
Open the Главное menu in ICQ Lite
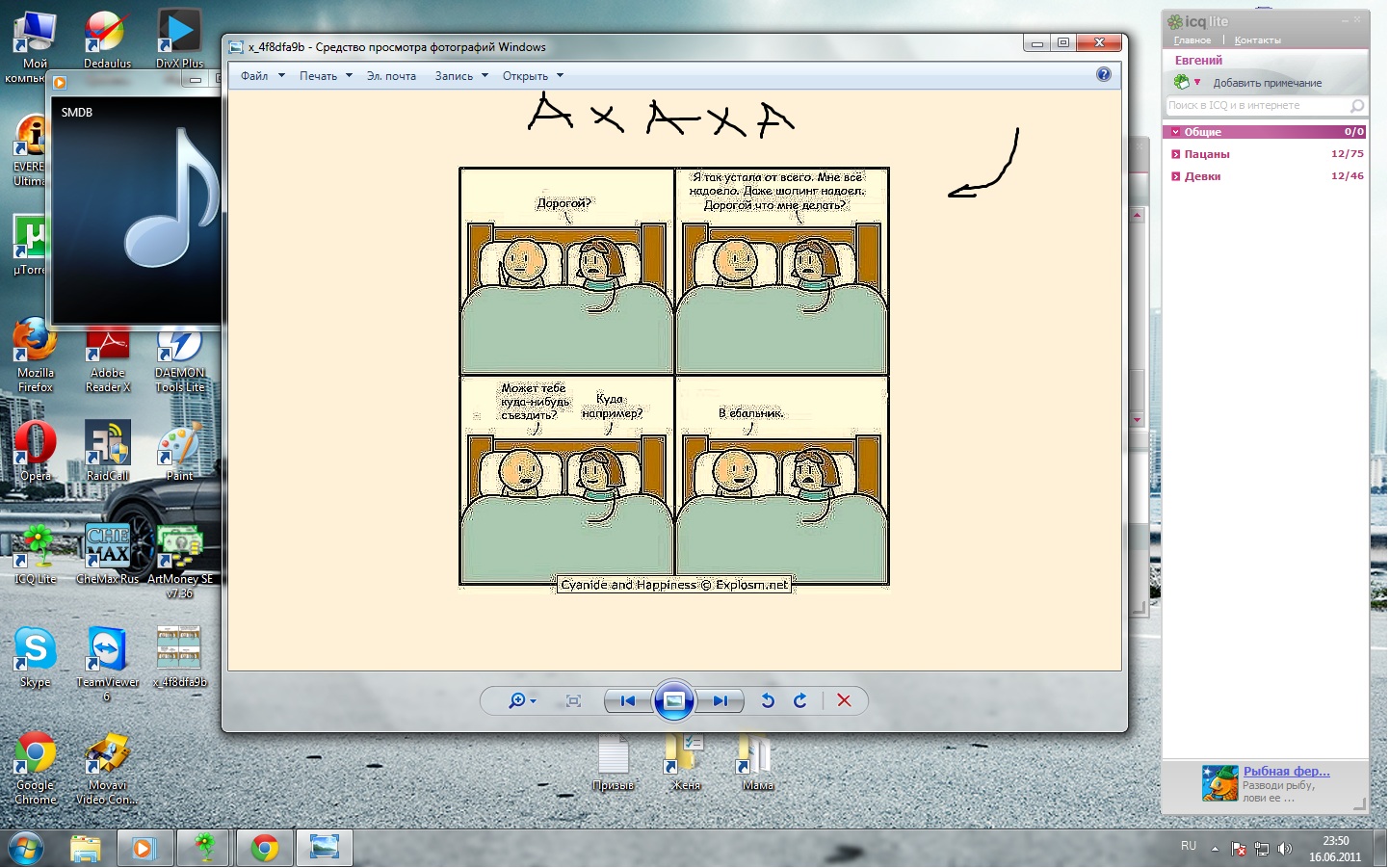[x=1192, y=40]
